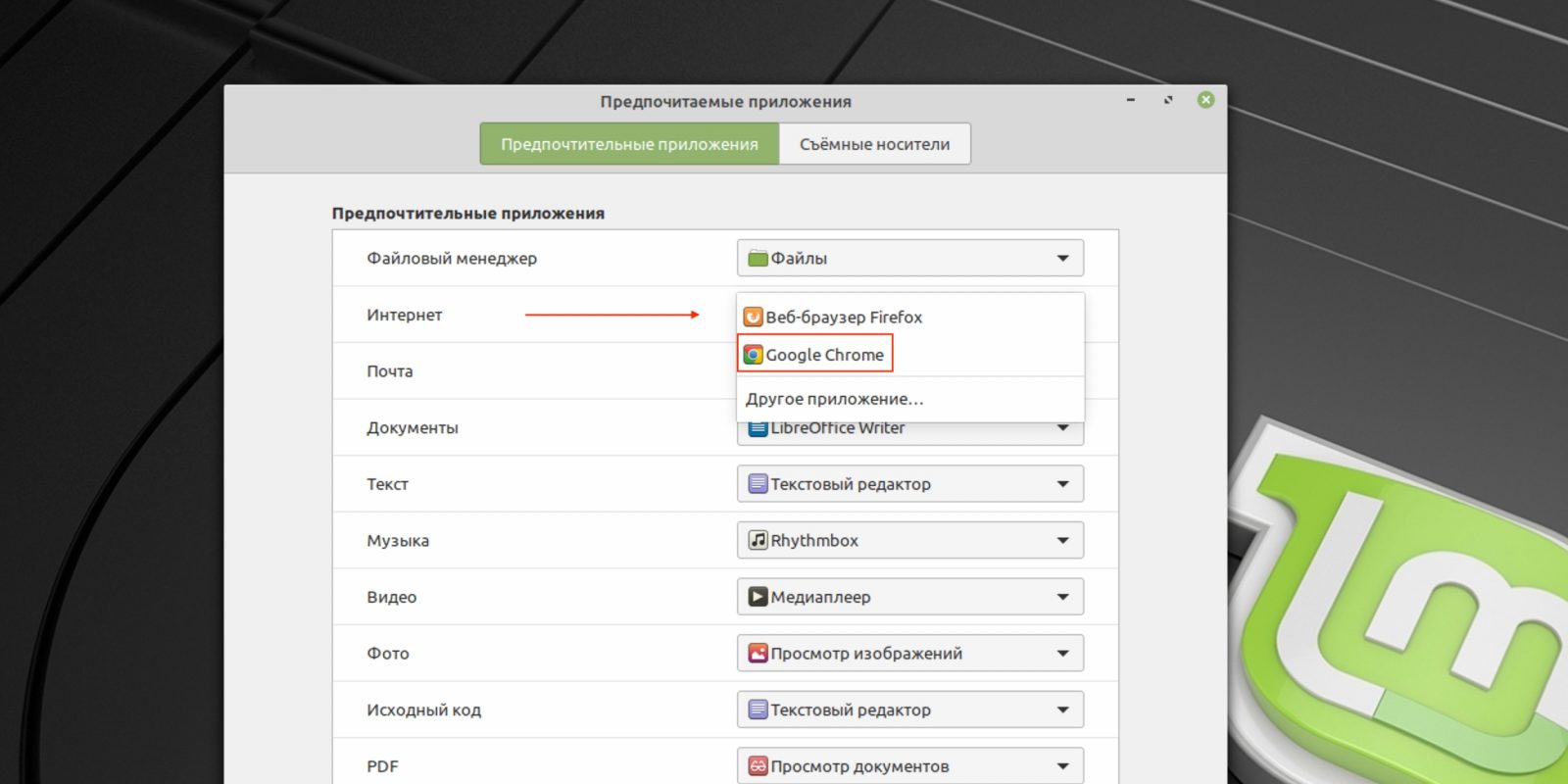
Task: Select Другое приложение… option
Action: pyautogui.click(x=910, y=399)
